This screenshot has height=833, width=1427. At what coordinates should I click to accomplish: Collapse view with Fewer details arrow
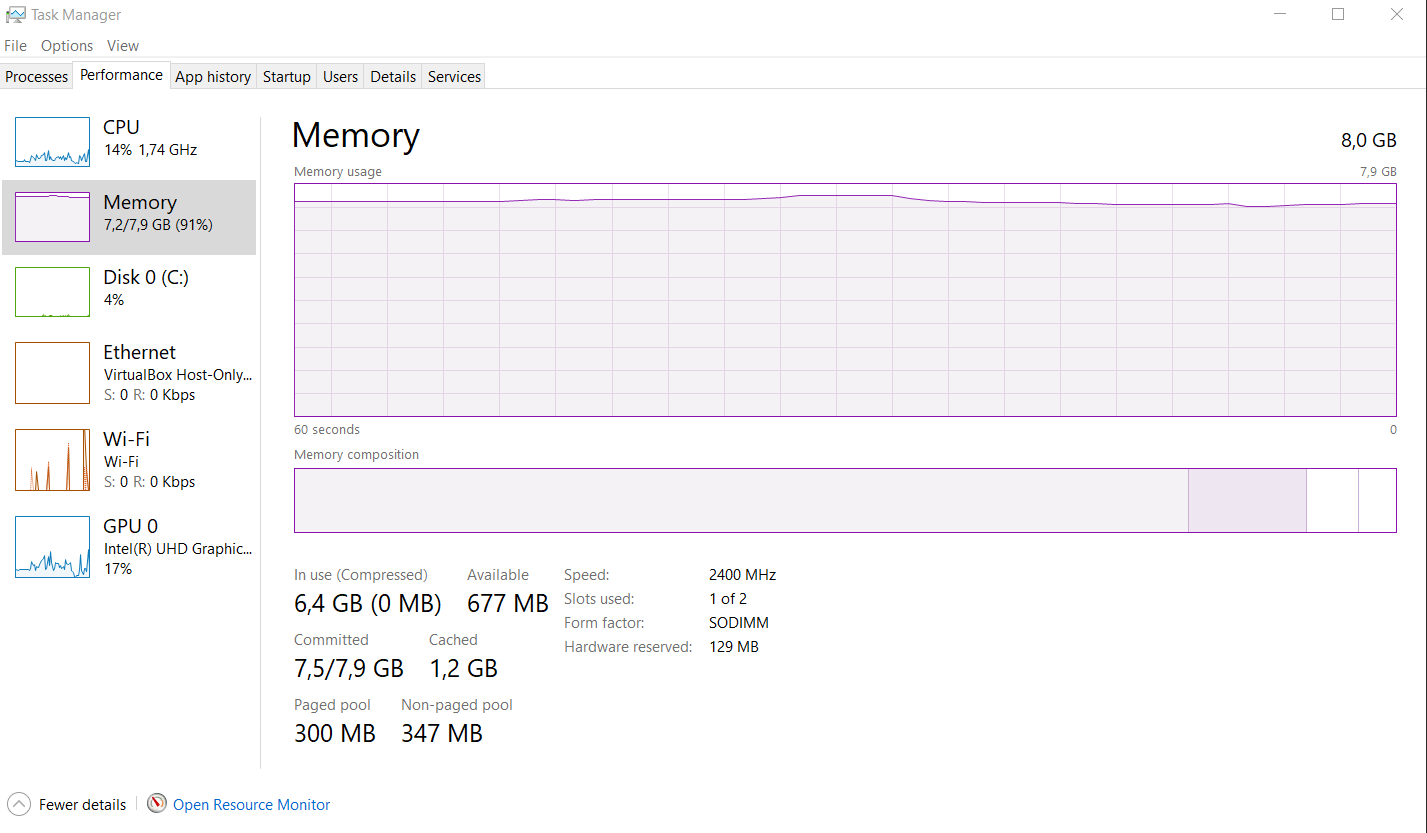[19, 804]
